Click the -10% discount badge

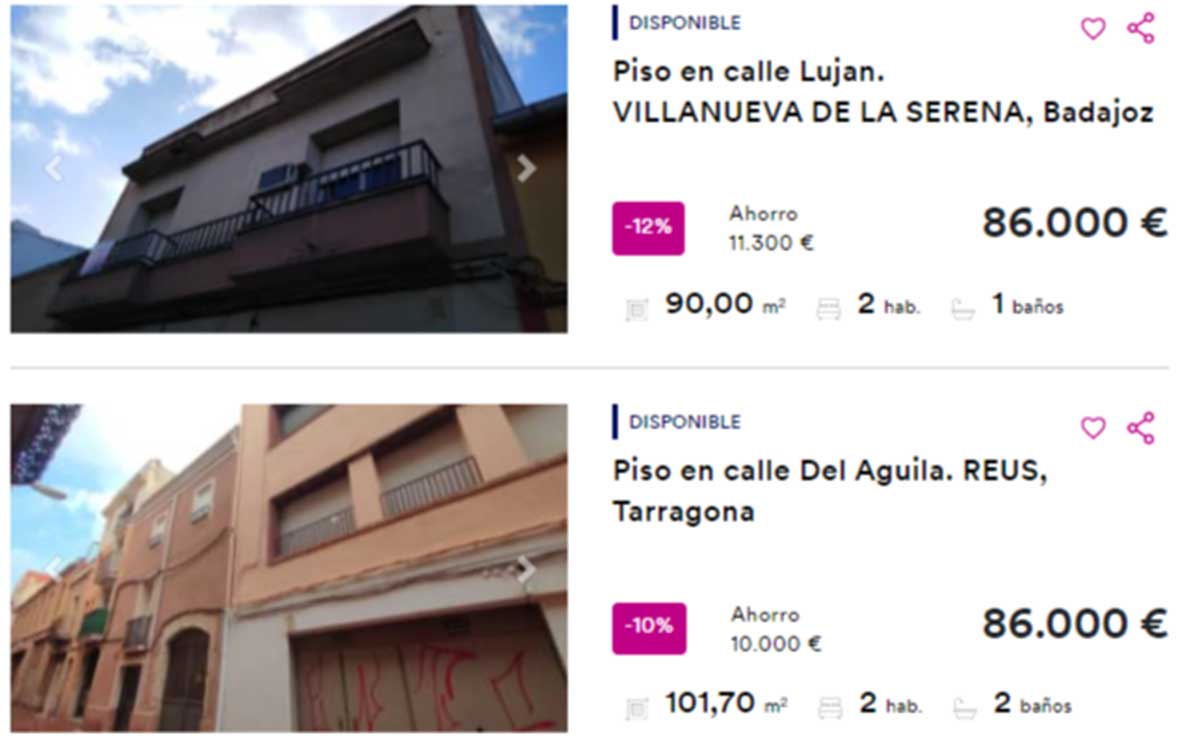click(x=649, y=628)
